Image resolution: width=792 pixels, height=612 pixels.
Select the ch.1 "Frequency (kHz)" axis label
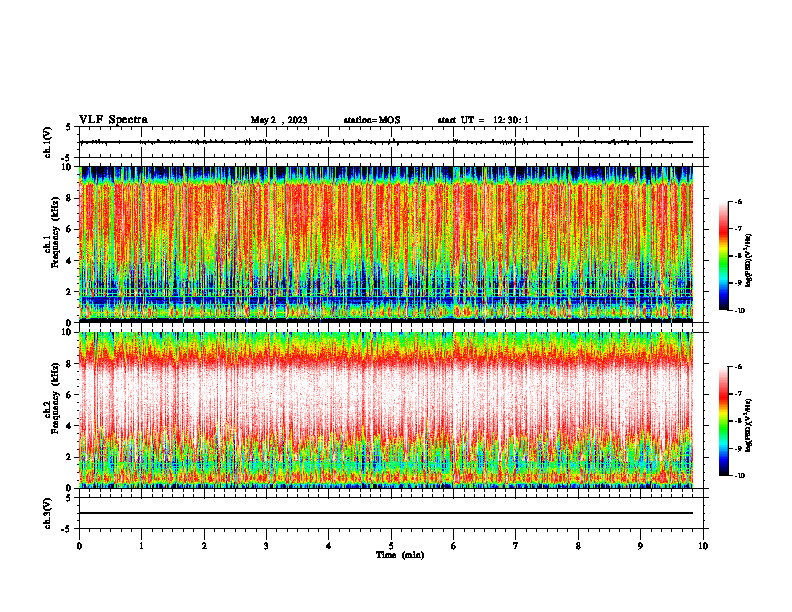pos(55,233)
